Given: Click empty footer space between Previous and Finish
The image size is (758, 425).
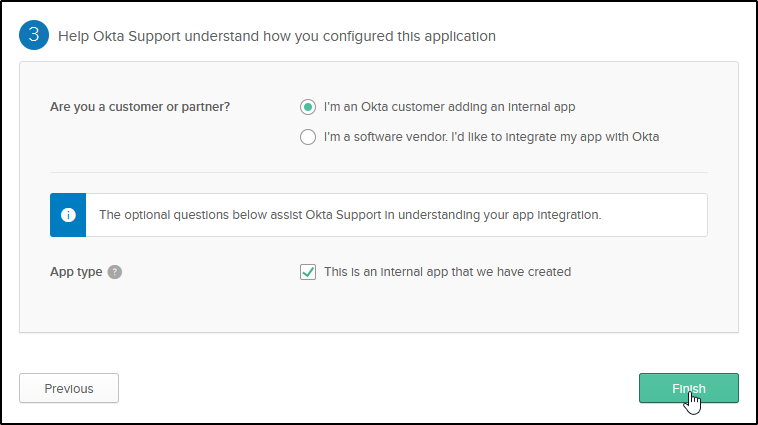Looking at the screenshot, I should tap(378, 389).
